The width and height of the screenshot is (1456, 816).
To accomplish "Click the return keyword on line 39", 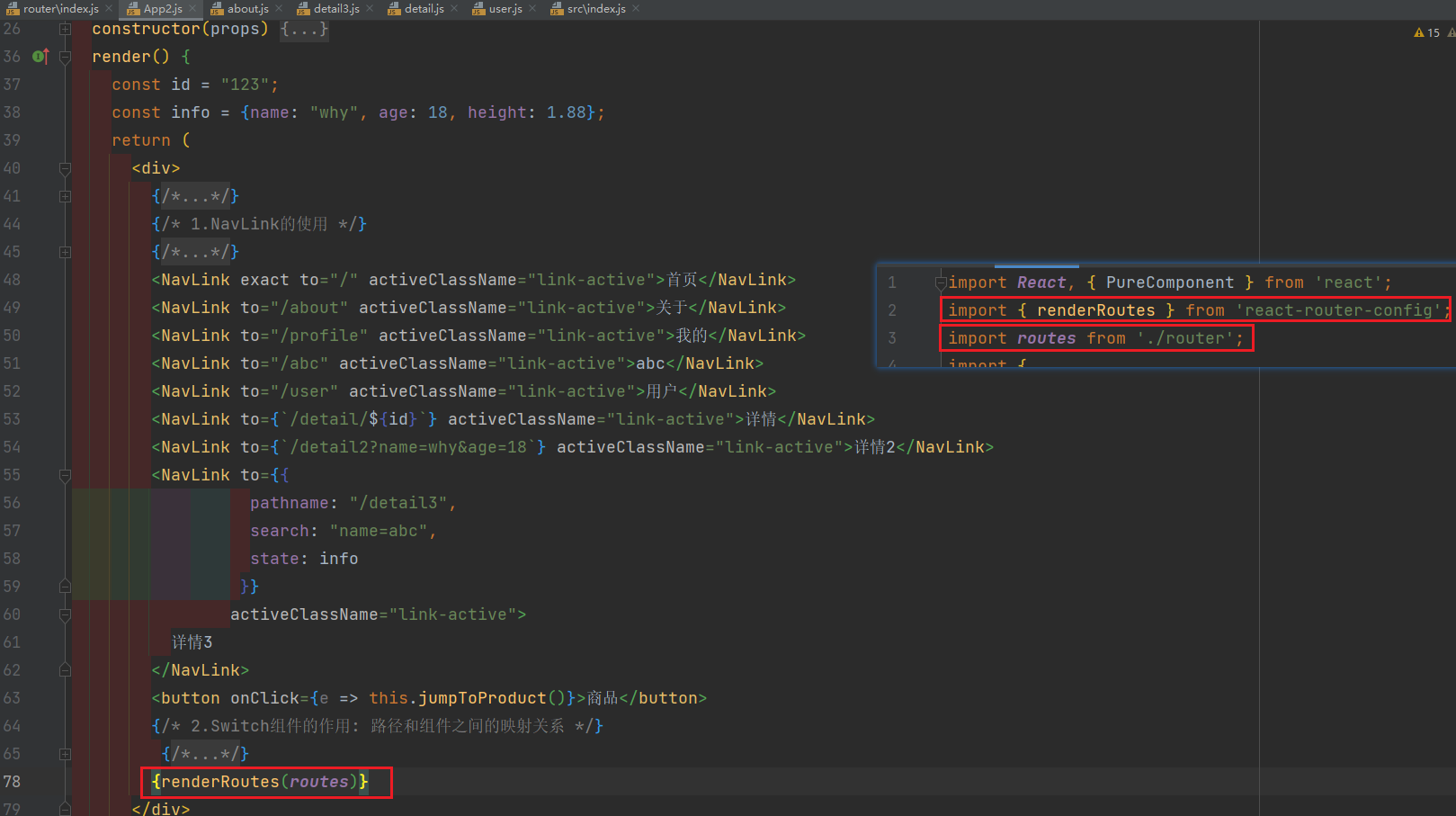I will (141, 140).
